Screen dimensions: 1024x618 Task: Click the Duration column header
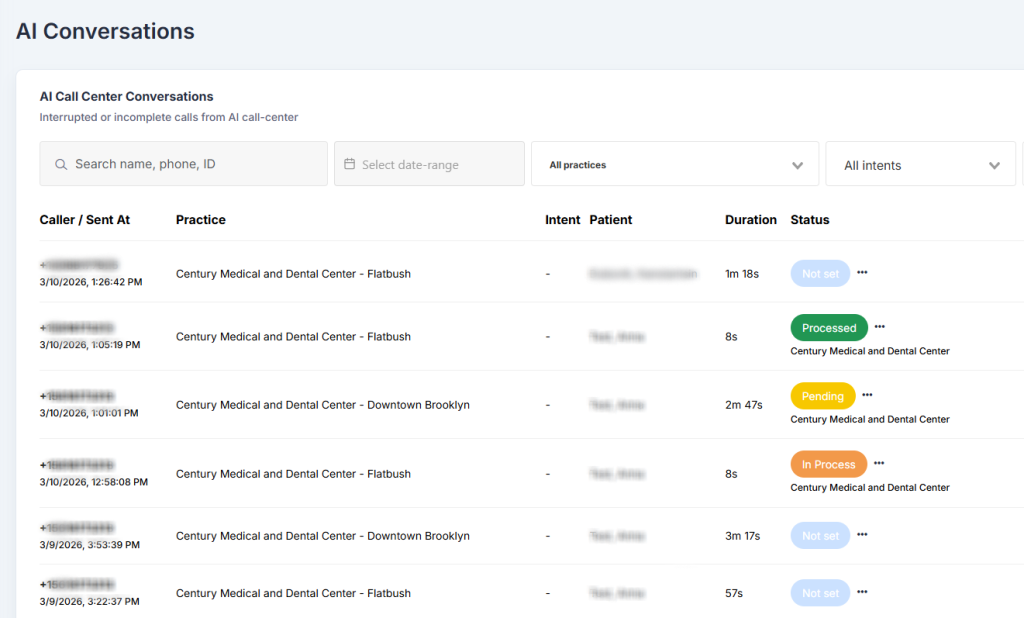pos(750,219)
